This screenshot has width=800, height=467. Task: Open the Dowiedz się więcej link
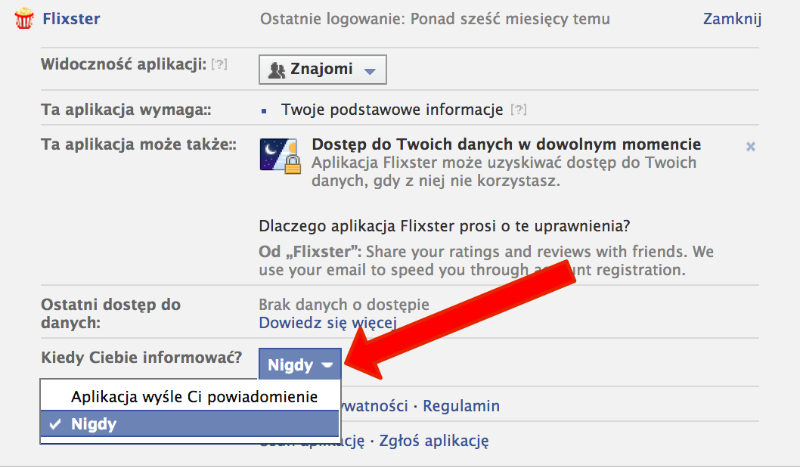point(328,323)
